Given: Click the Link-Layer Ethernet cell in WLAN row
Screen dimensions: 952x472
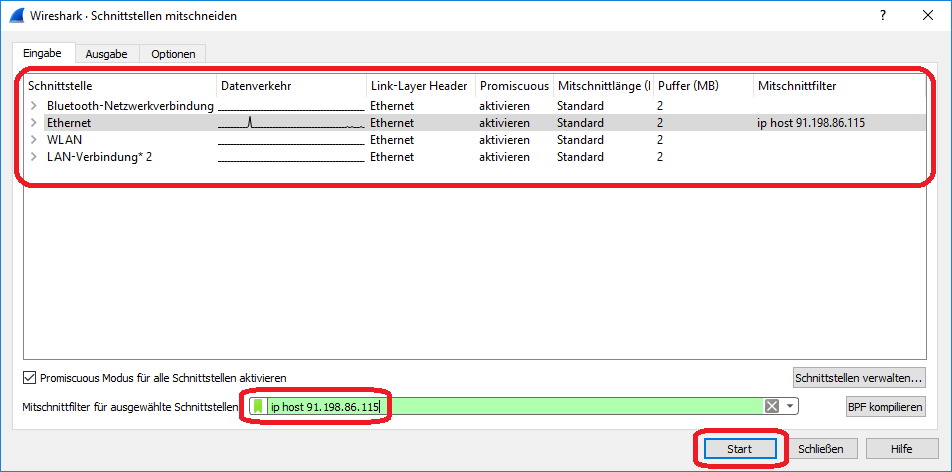Looking at the screenshot, I should pos(392,140).
